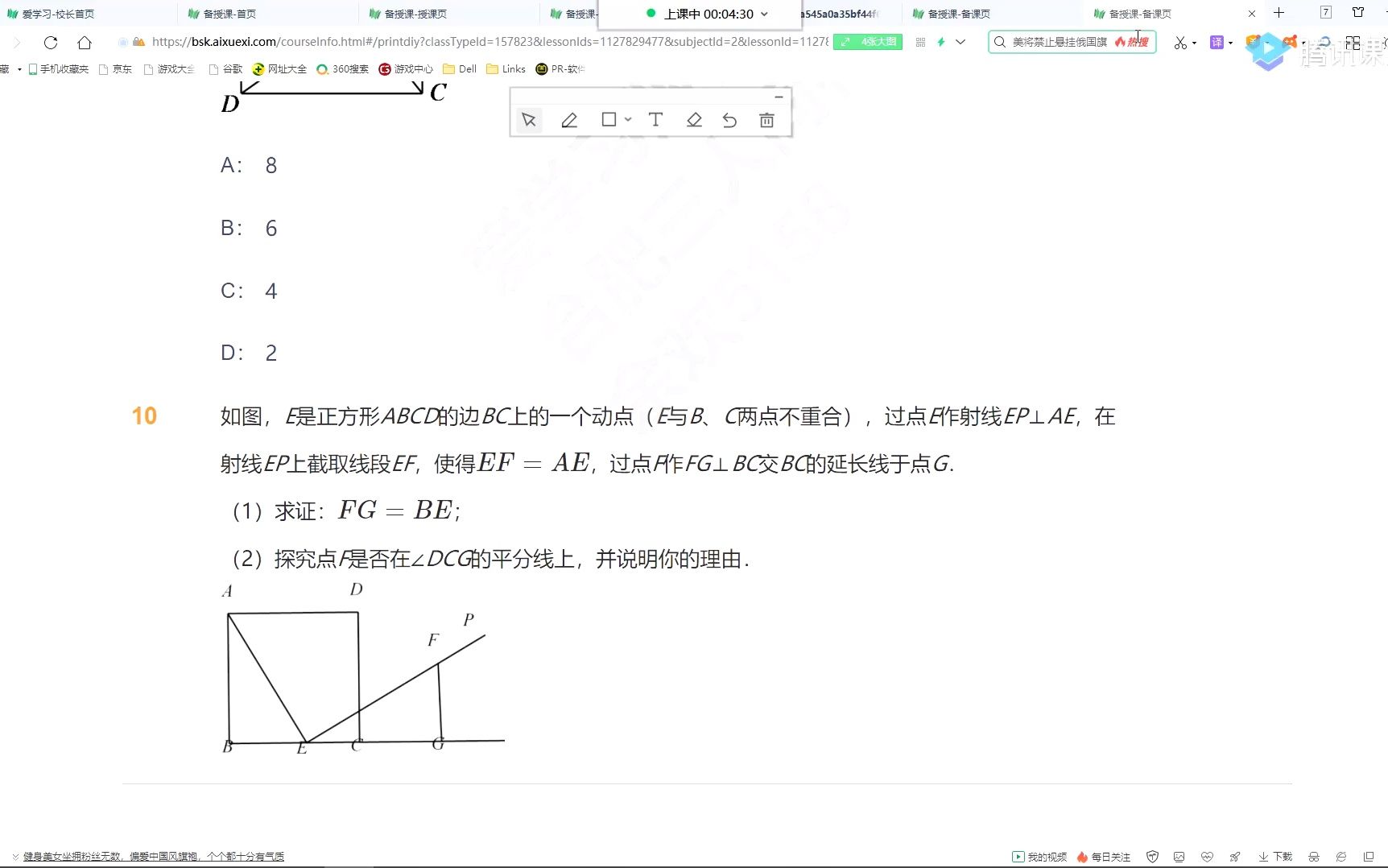Select the text annotation tool
Viewport: 1388px width, 868px height.
655,119
